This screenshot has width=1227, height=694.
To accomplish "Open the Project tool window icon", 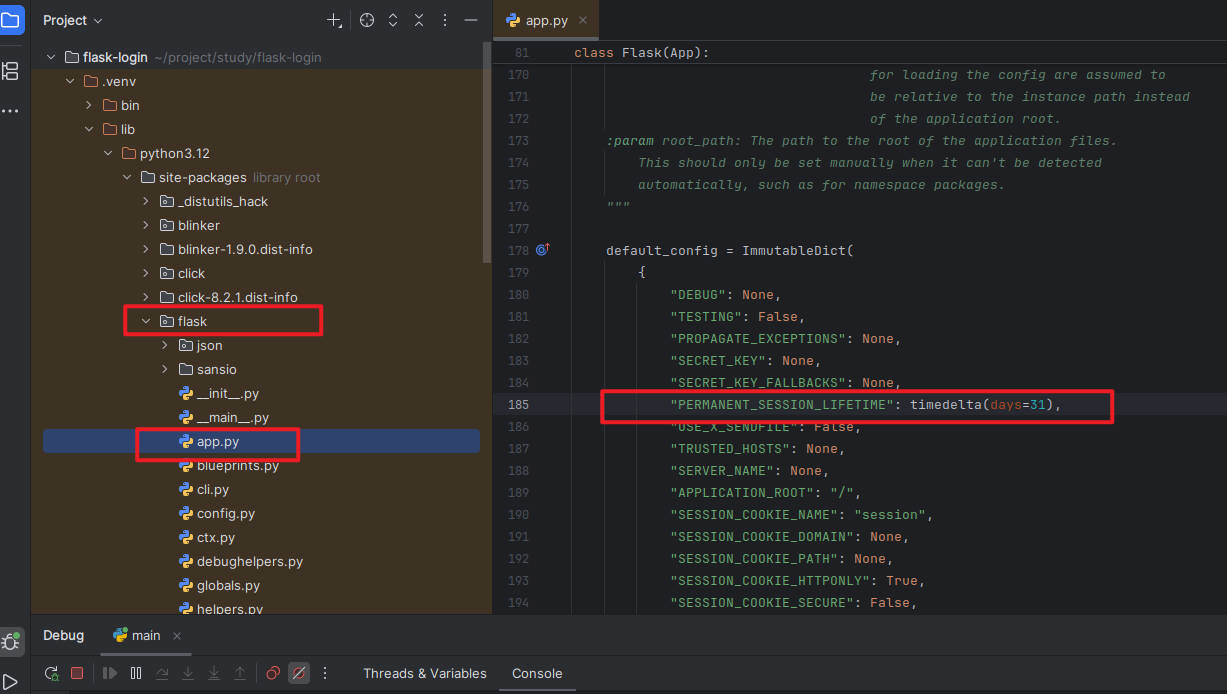I will (x=12, y=20).
